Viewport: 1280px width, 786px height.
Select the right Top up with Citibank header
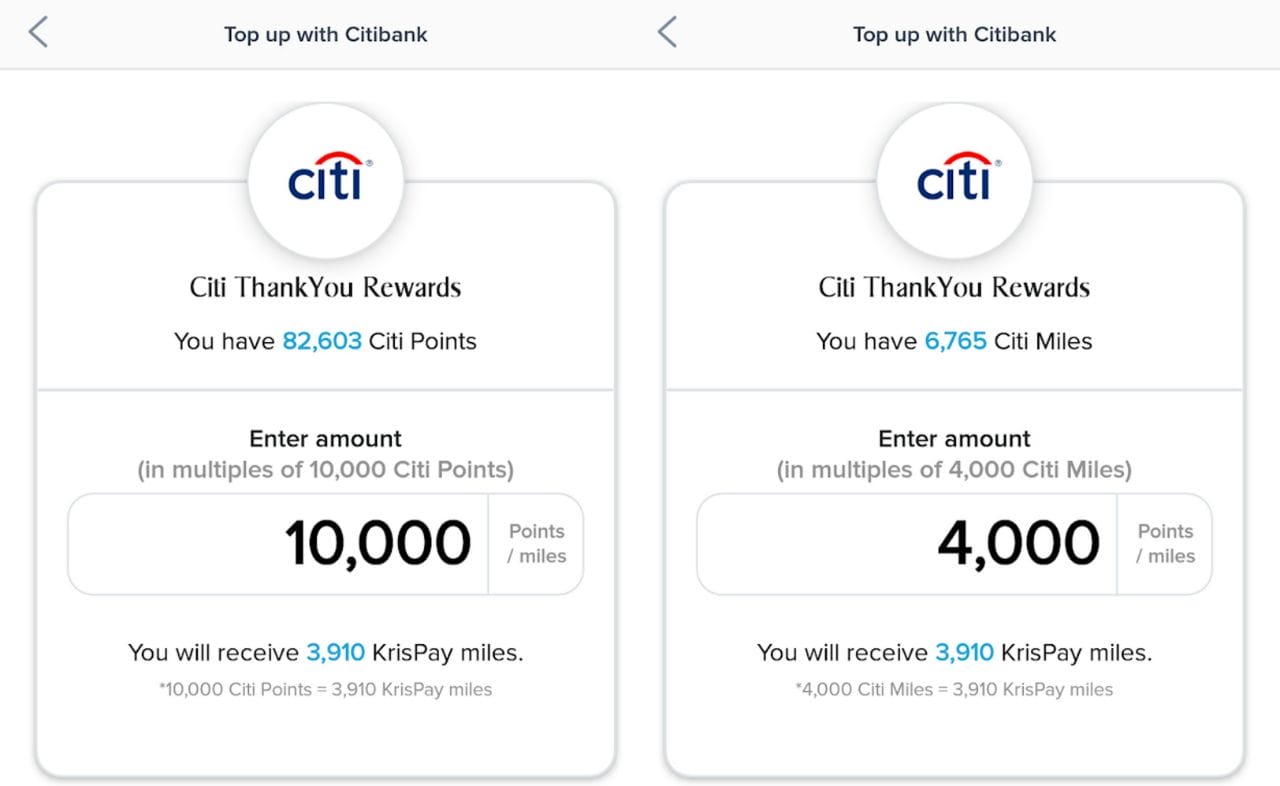[x=954, y=33]
